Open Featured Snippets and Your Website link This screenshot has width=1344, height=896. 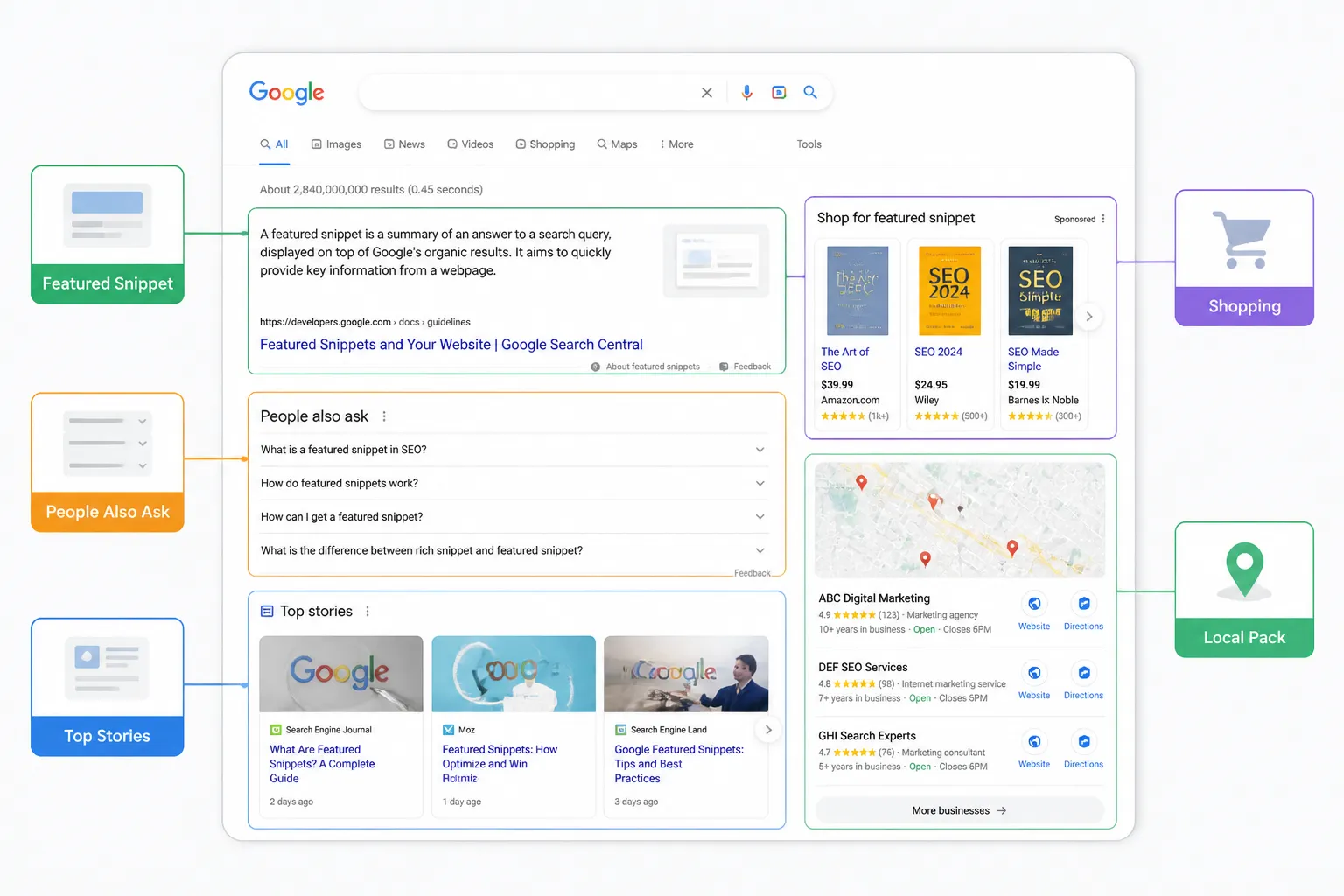click(451, 345)
